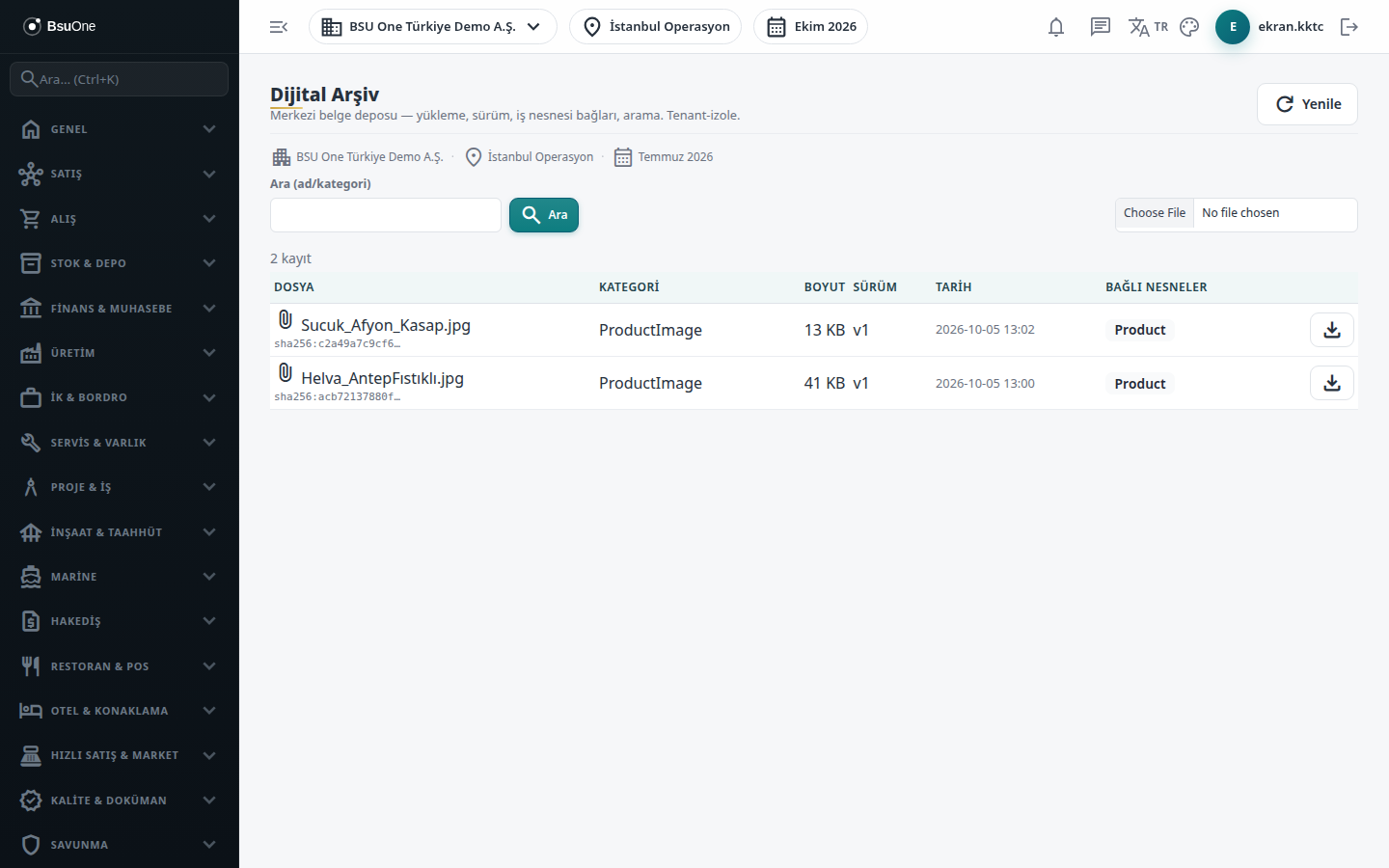Open the OTEL & KONAKLAMA menu
Viewport: 1389px width, 868px height.
pyautogui.click(x=120, y=711)
